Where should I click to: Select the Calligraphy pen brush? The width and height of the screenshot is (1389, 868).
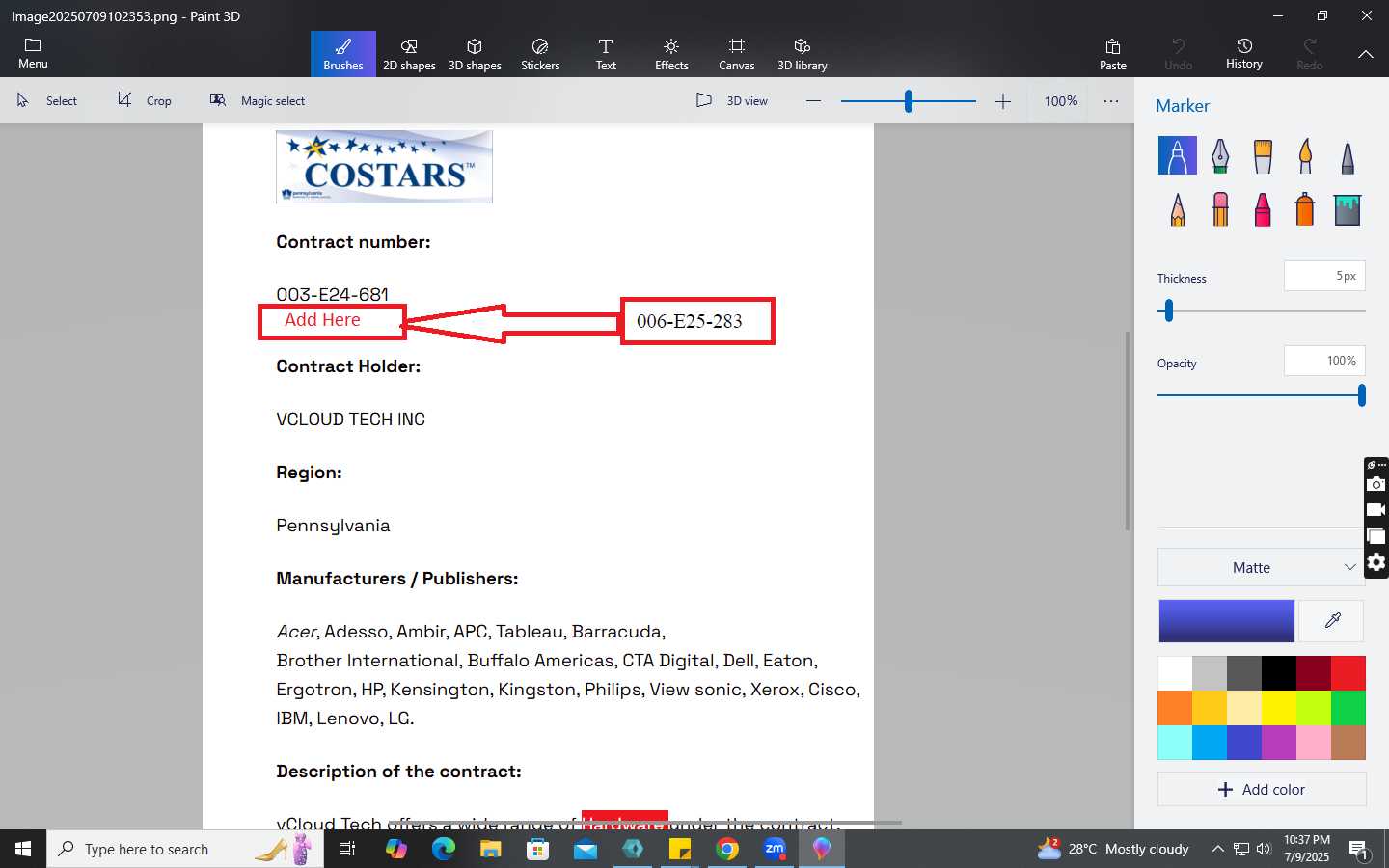(1220, 155)
